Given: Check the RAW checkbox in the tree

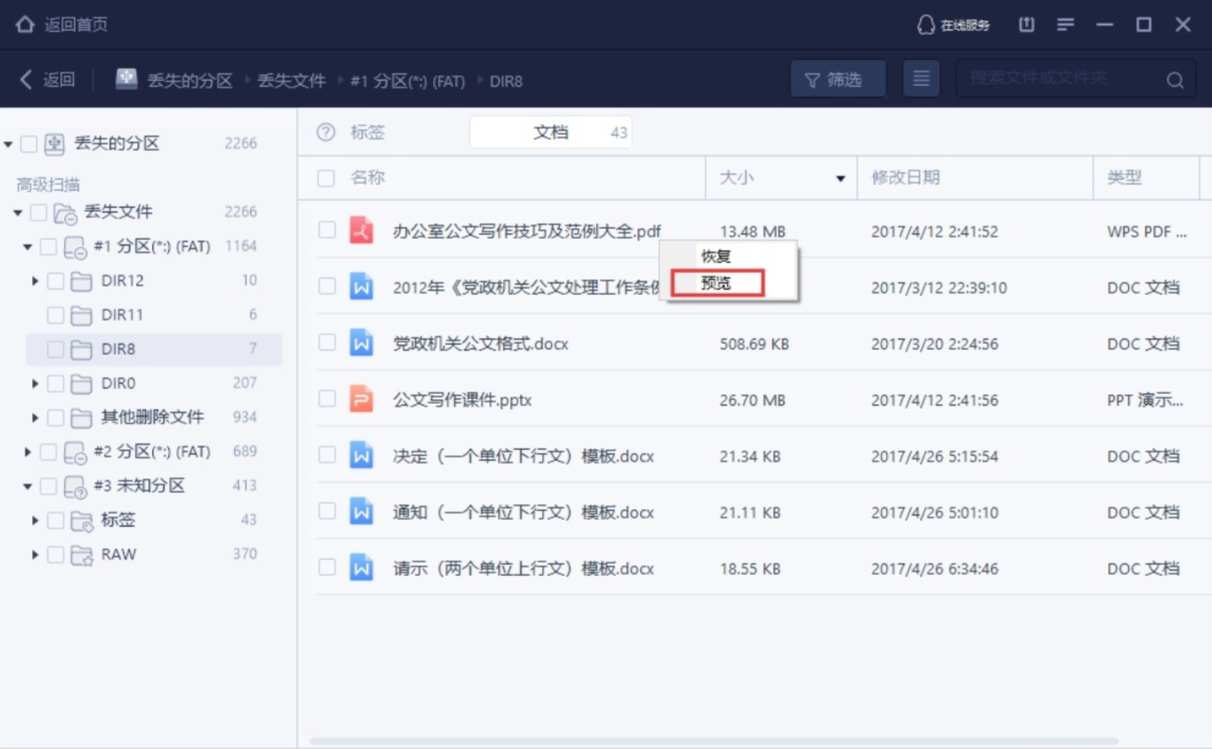Looking at the screenshot, I should click(55, 554).
